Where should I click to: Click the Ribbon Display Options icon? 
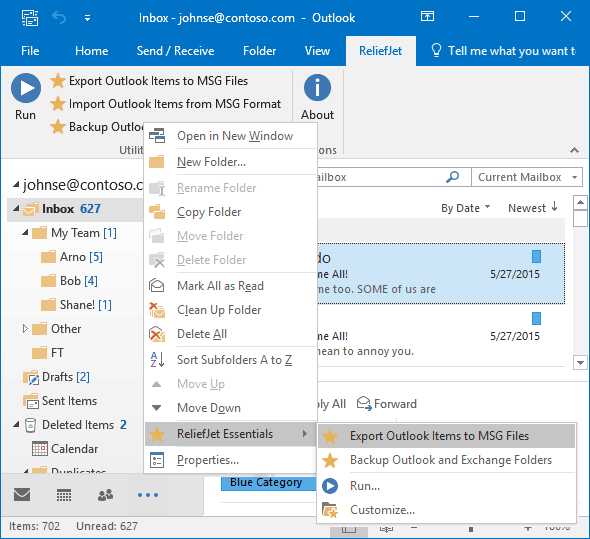(427, 16)
